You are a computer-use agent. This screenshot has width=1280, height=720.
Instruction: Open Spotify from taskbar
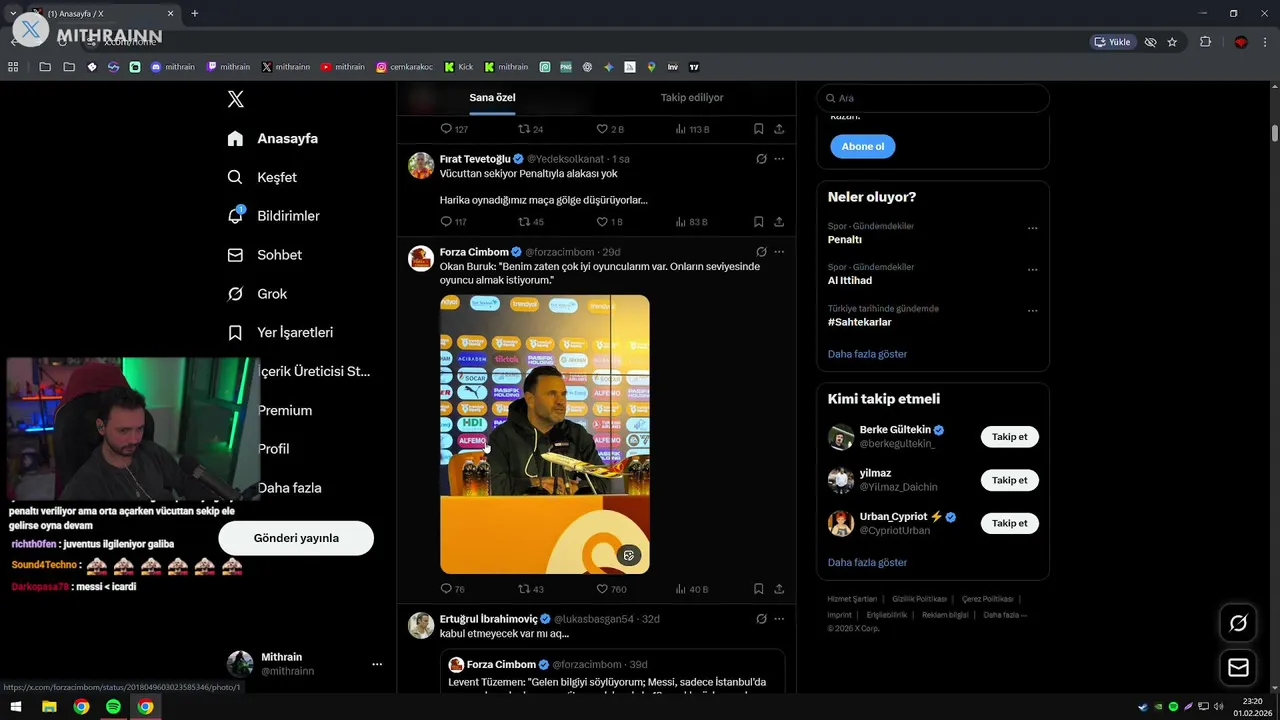pyautogui.click(x=113, y=707)
